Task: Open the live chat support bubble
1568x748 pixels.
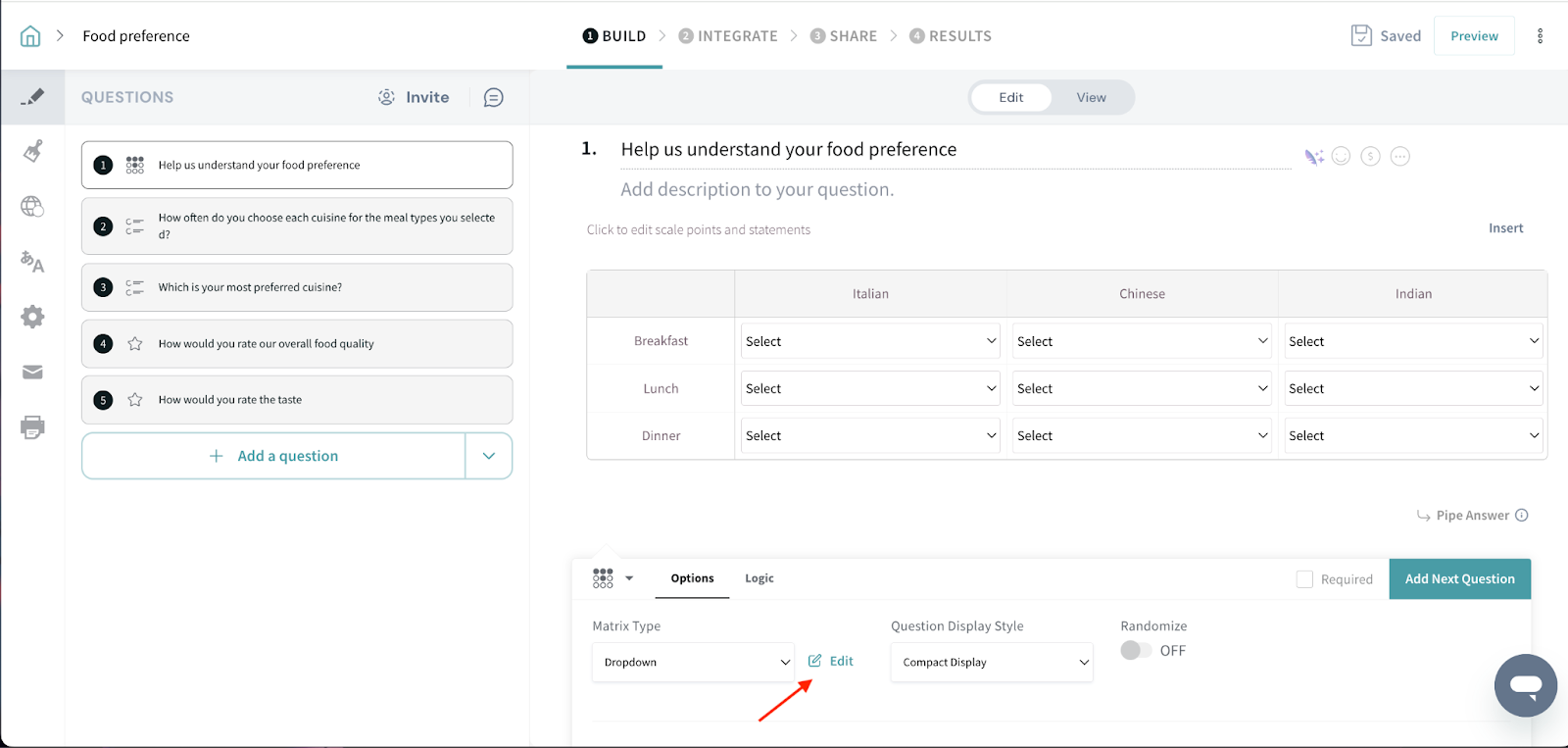Action: pos(1525,685)
